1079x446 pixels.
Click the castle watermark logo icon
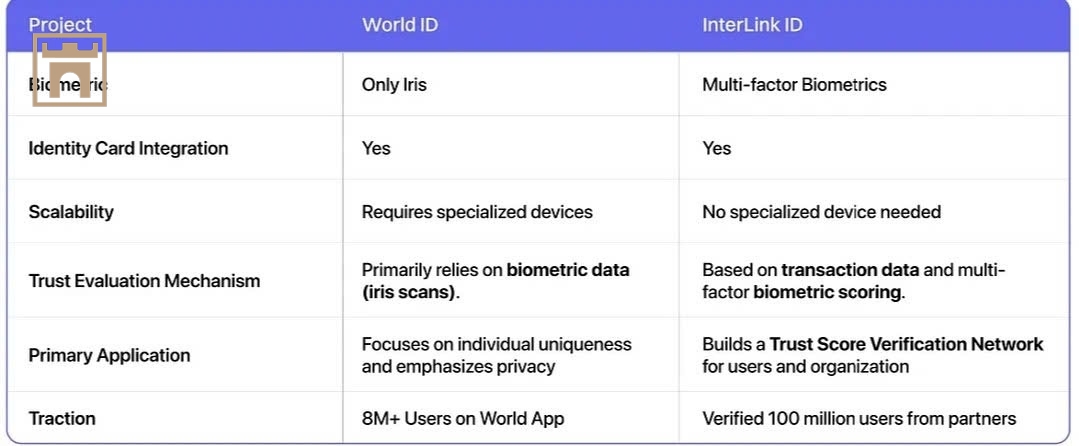(x=70, y=70)
